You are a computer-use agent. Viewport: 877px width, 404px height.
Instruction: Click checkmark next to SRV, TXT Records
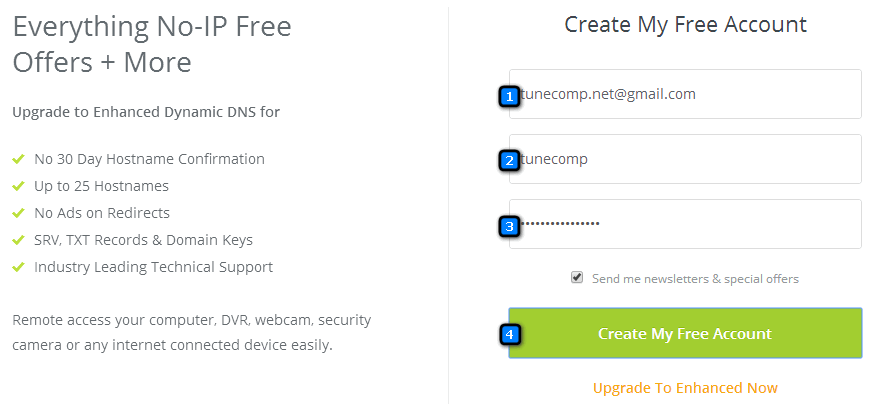coord(18,240)
